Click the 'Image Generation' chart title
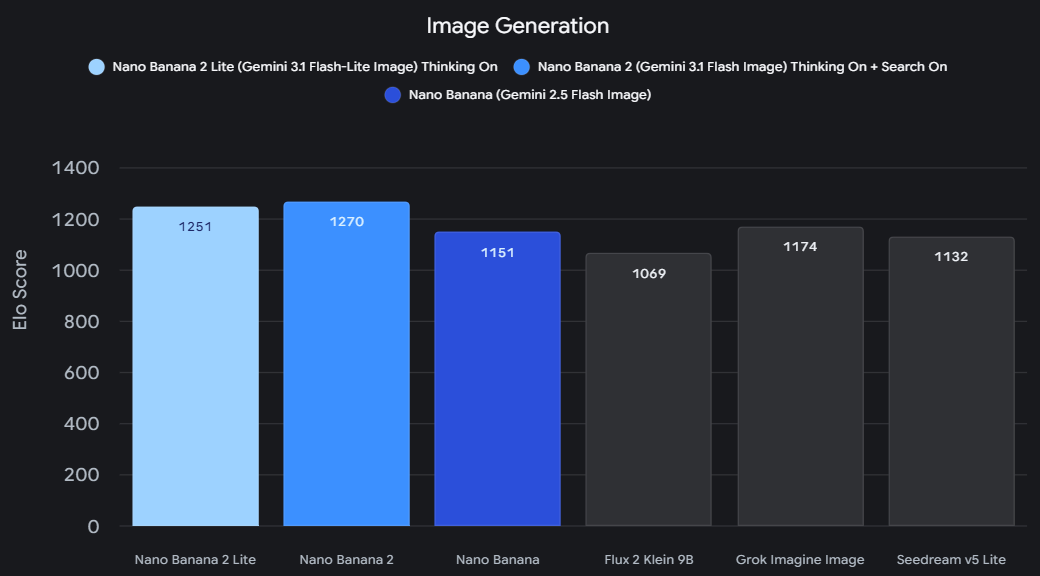This screenshot has height=576, width=1040. point(517,26)
